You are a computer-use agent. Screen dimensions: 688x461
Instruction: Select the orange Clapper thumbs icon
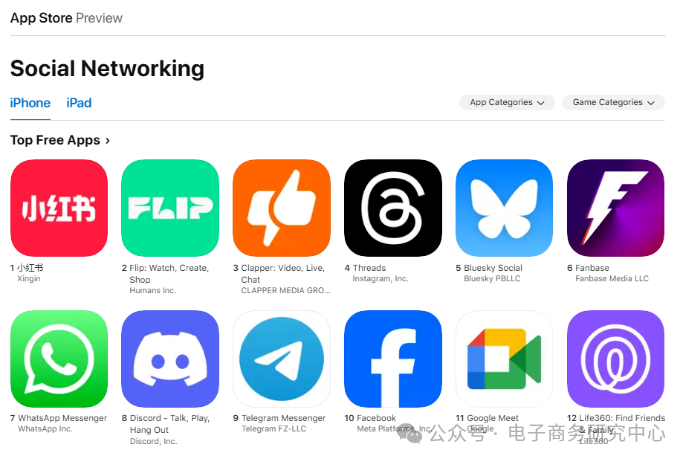click(x=282, y=208)
